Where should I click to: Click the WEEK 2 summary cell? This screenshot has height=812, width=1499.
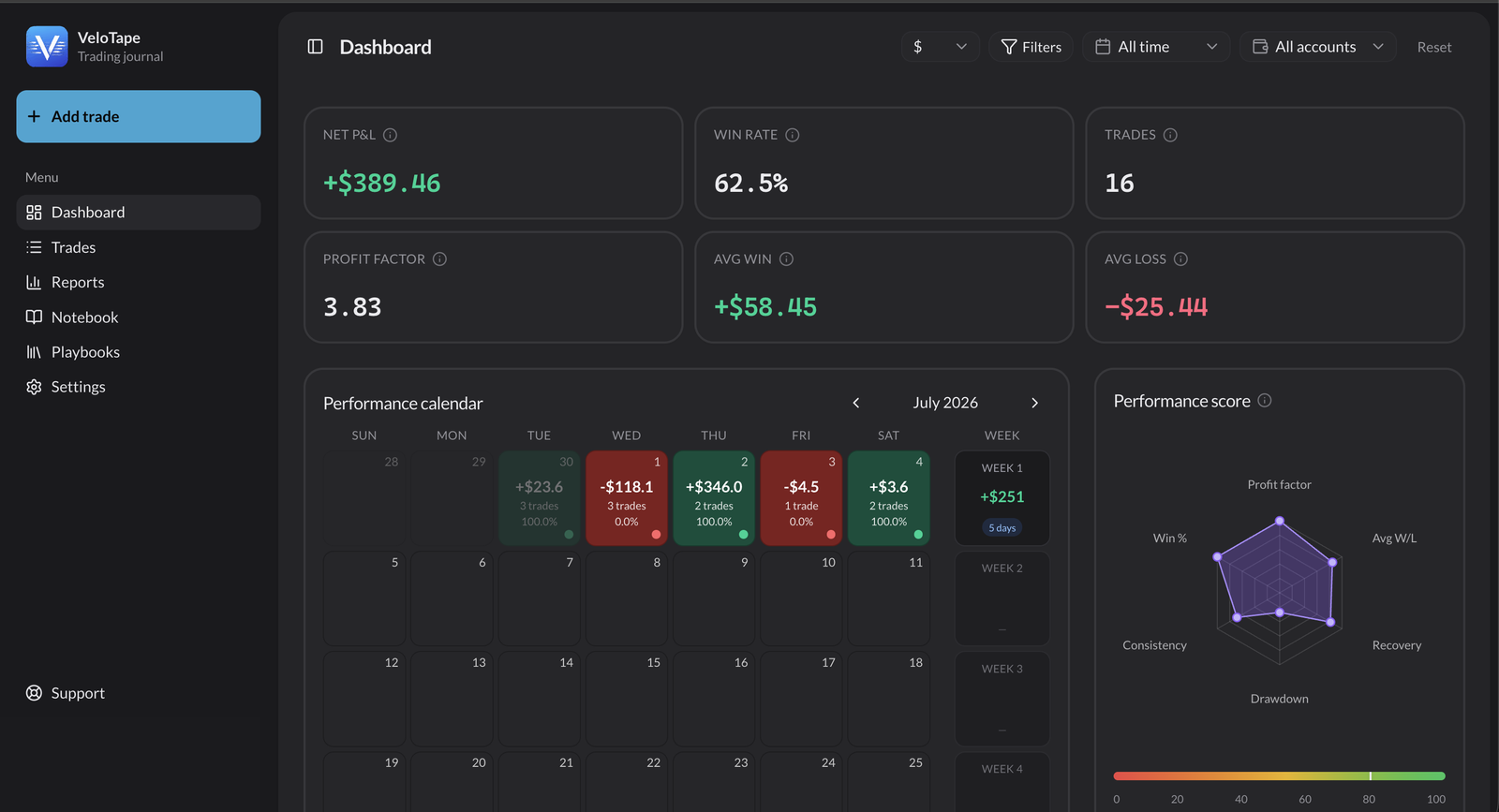(1002, 598)
